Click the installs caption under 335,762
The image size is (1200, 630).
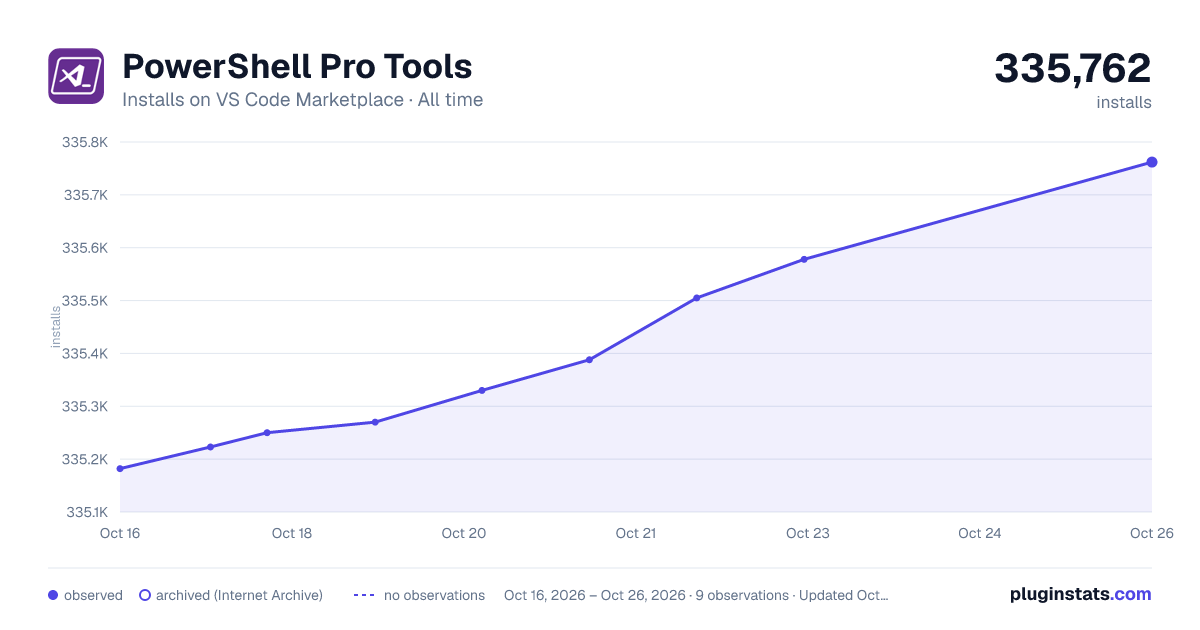1124,103
